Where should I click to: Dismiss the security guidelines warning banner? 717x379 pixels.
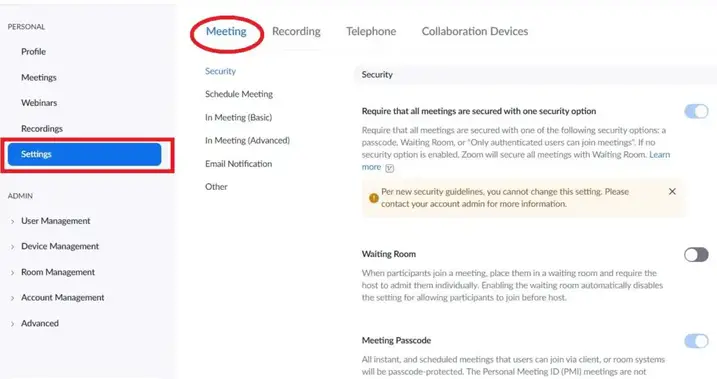(672, 192)
